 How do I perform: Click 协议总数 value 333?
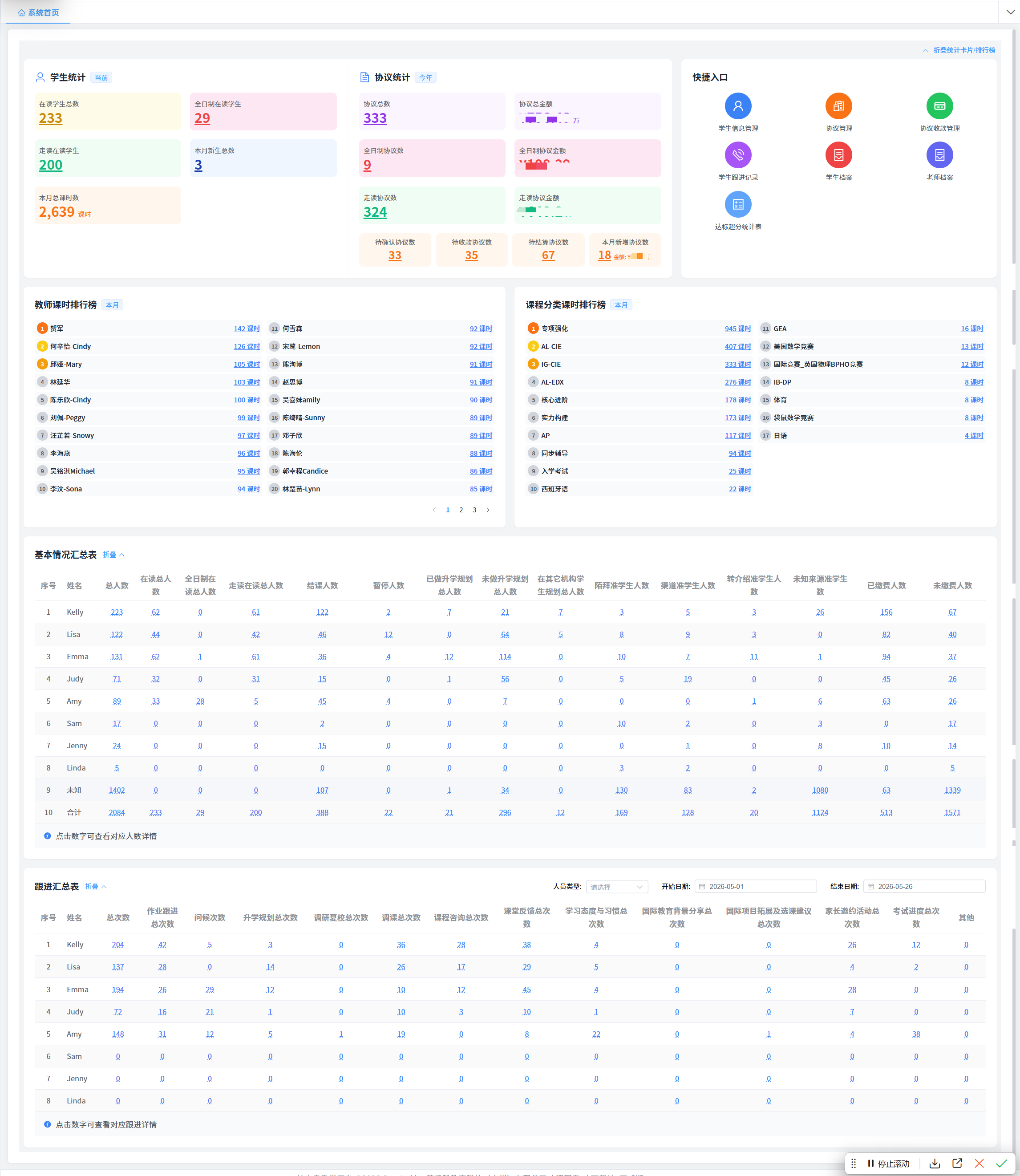coord(375,118)
